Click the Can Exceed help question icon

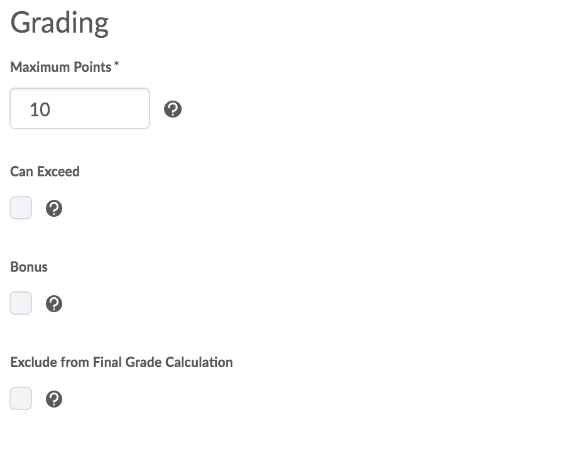pos(54,208)
